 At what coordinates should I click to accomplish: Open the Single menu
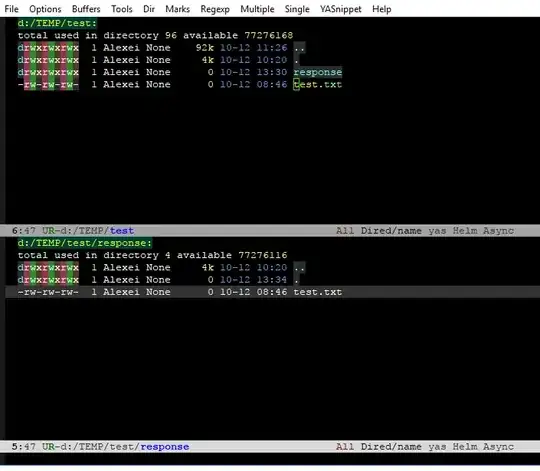[297, 9]
